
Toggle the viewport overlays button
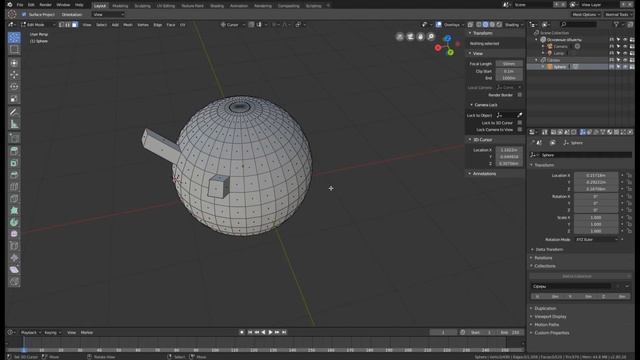[438, 24]
